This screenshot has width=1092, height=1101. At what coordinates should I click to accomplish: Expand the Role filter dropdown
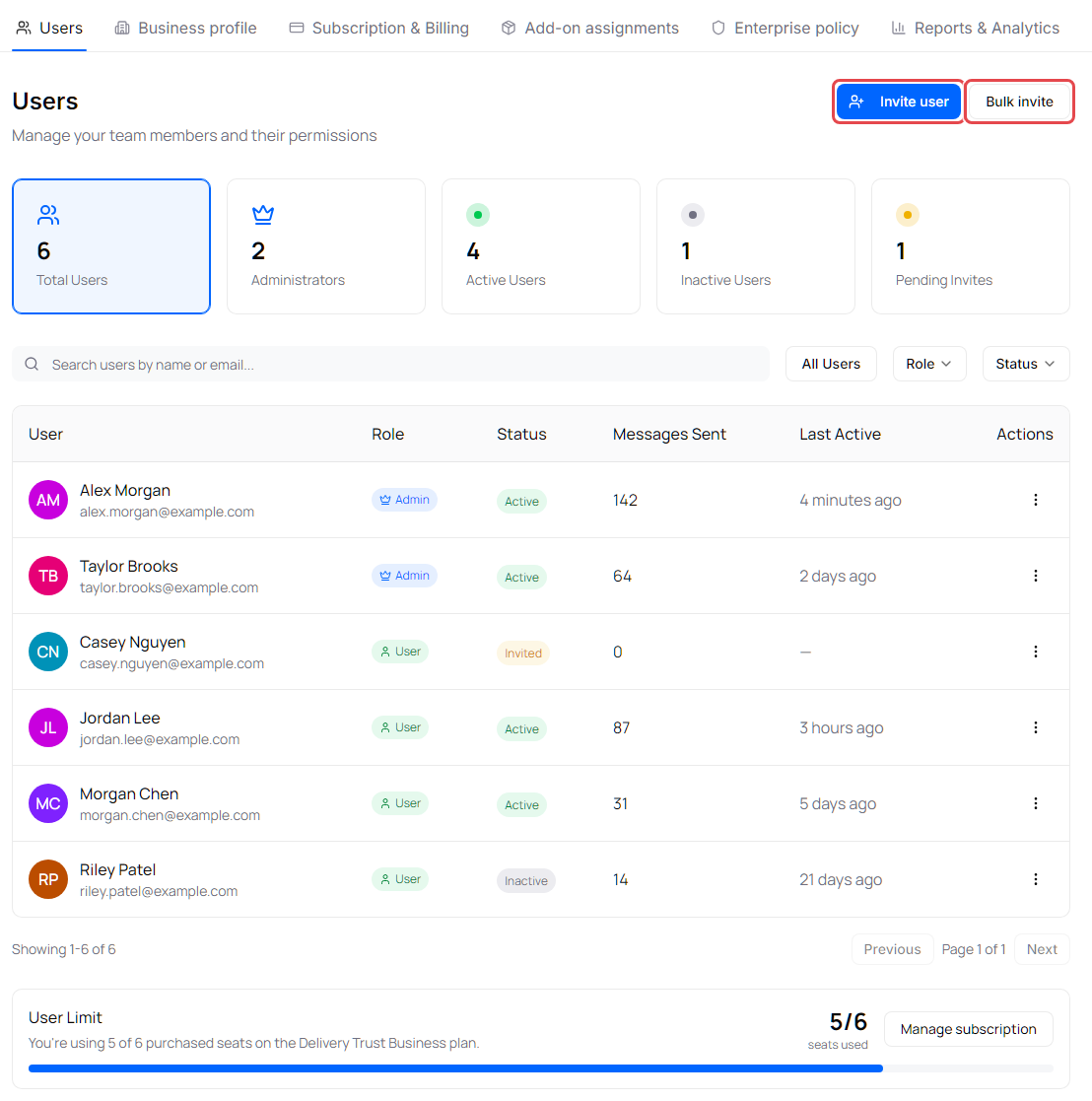929,364
